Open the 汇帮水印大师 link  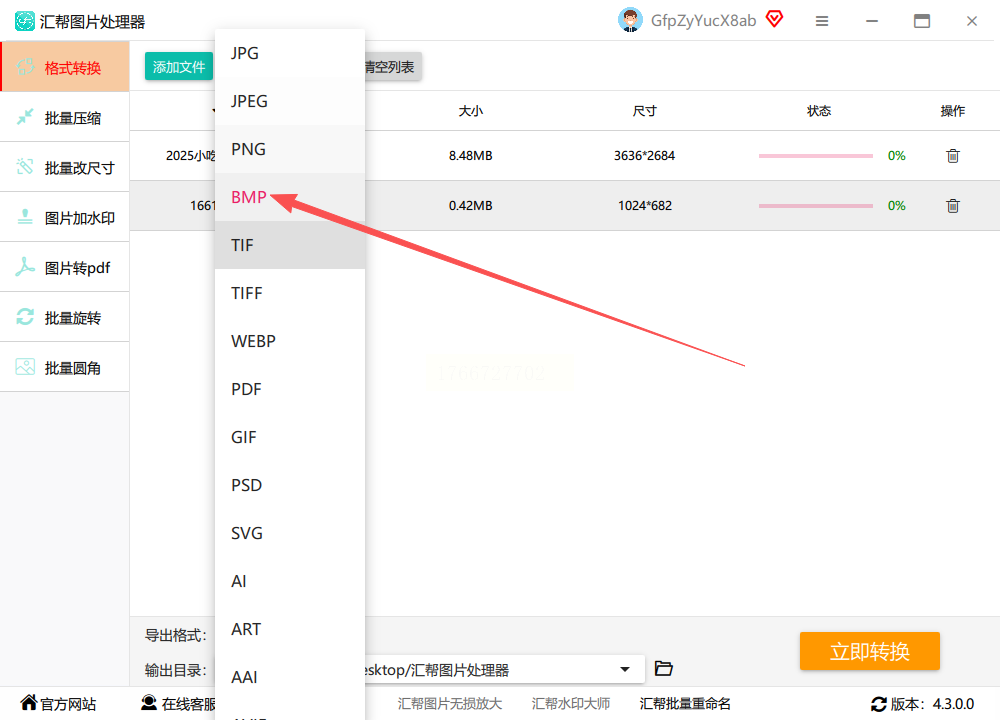[x=571, y=703]
